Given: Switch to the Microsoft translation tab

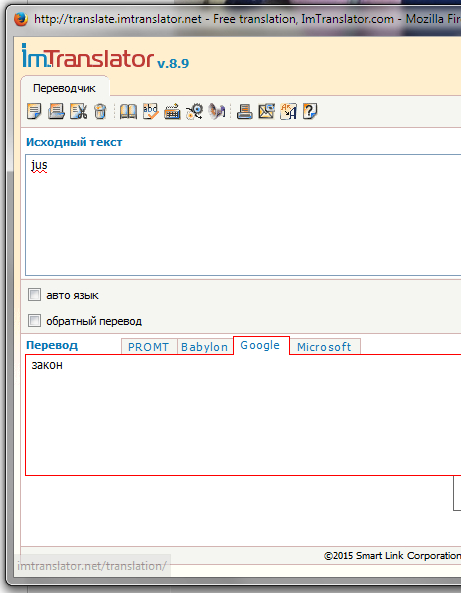Looking at the screenshot, I should [325, 347].
